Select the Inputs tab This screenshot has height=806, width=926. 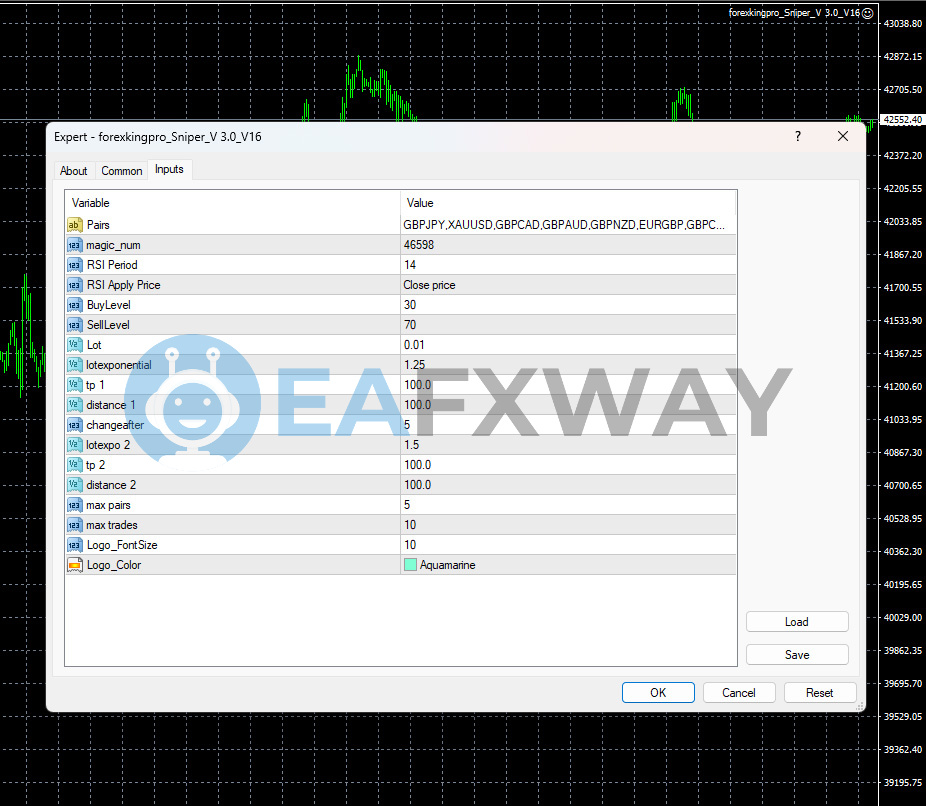169,170
